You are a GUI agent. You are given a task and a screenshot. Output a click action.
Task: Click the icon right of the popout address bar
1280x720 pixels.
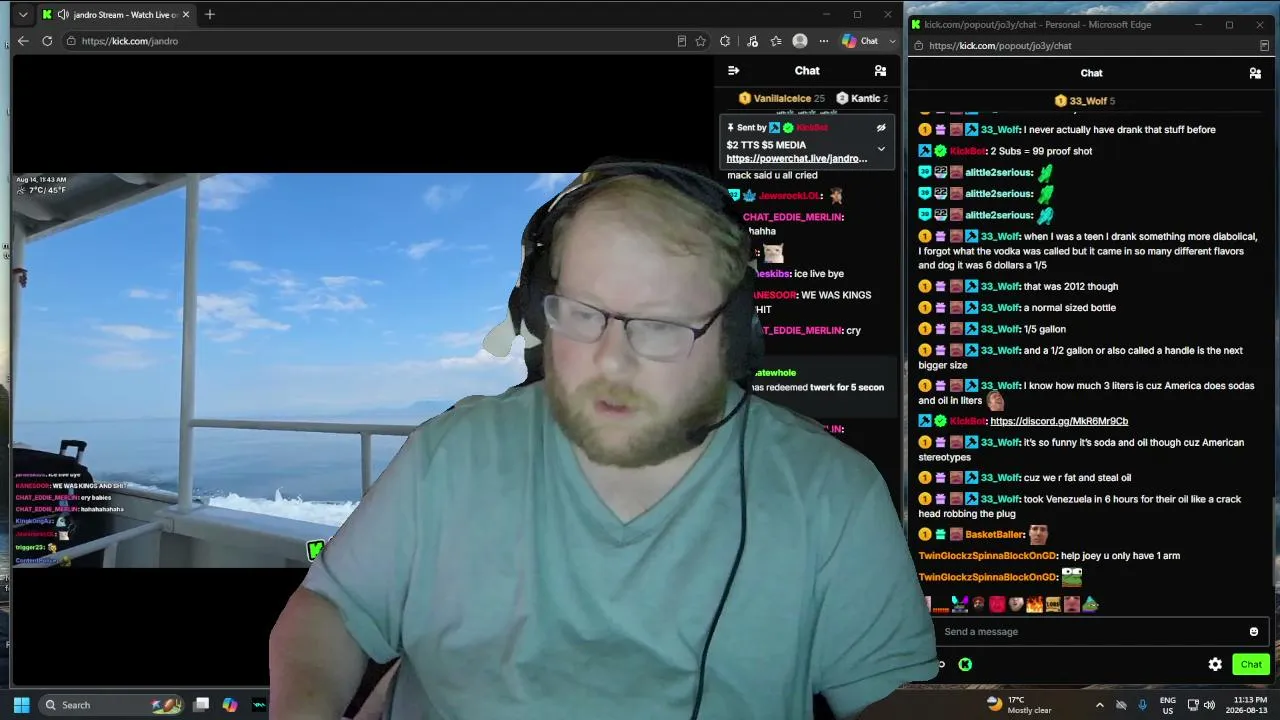(1265, 46)
